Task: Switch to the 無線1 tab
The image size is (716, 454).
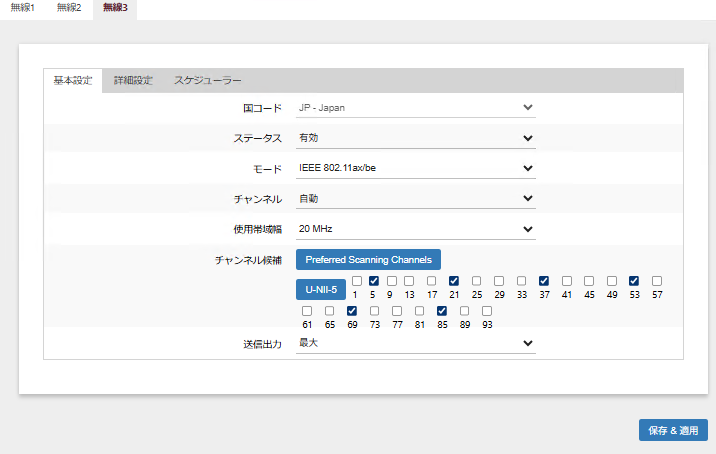Action: (23, 8)
